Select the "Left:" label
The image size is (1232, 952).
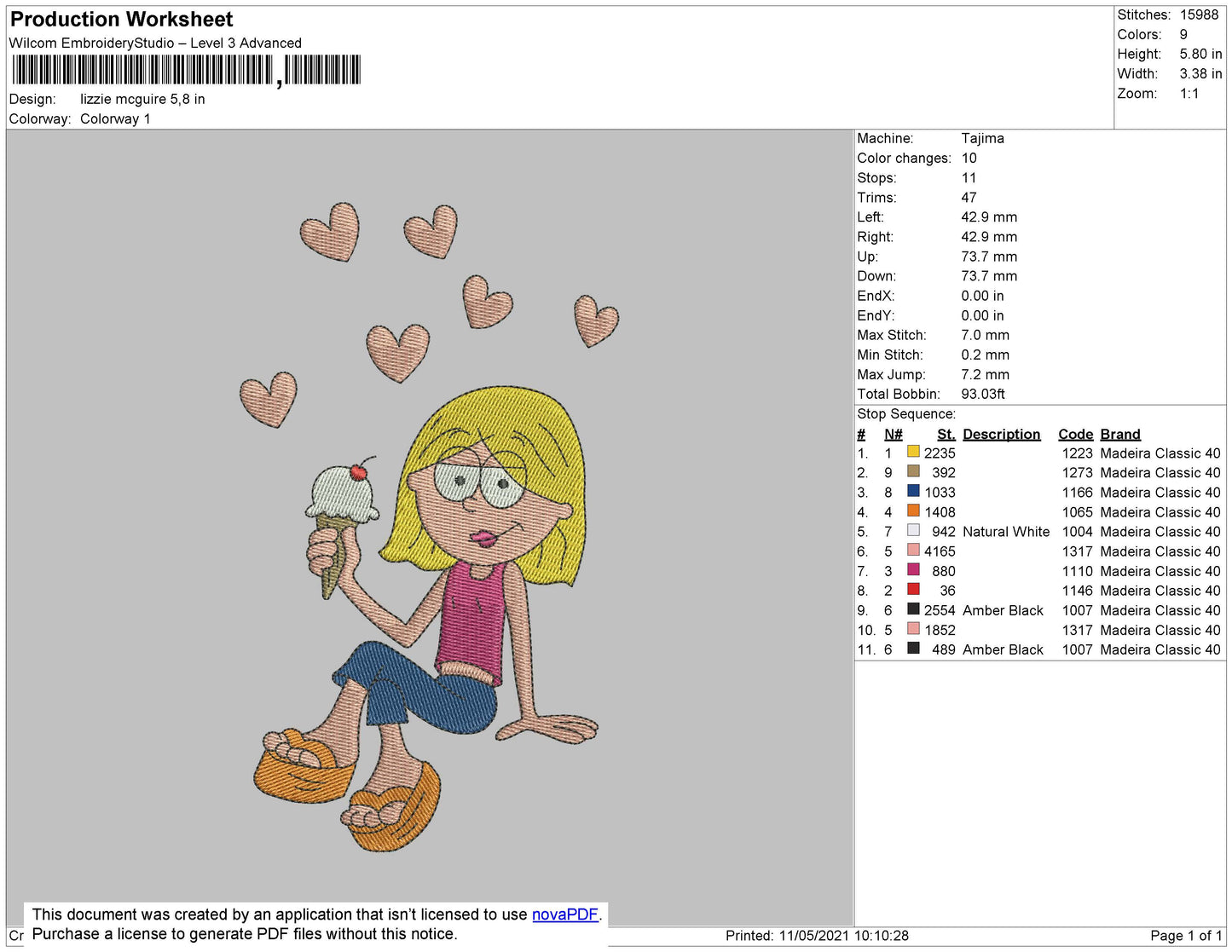(x=870, y=216)
